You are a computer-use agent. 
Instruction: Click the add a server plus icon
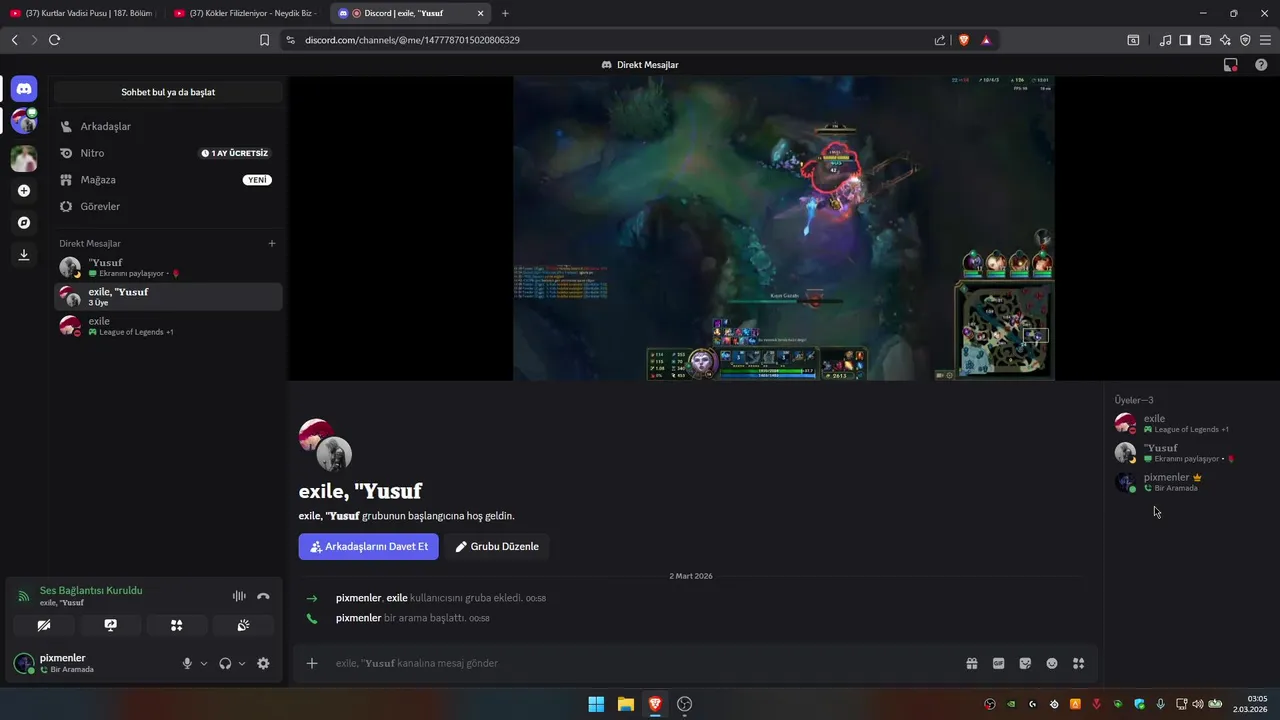[24, 190]
